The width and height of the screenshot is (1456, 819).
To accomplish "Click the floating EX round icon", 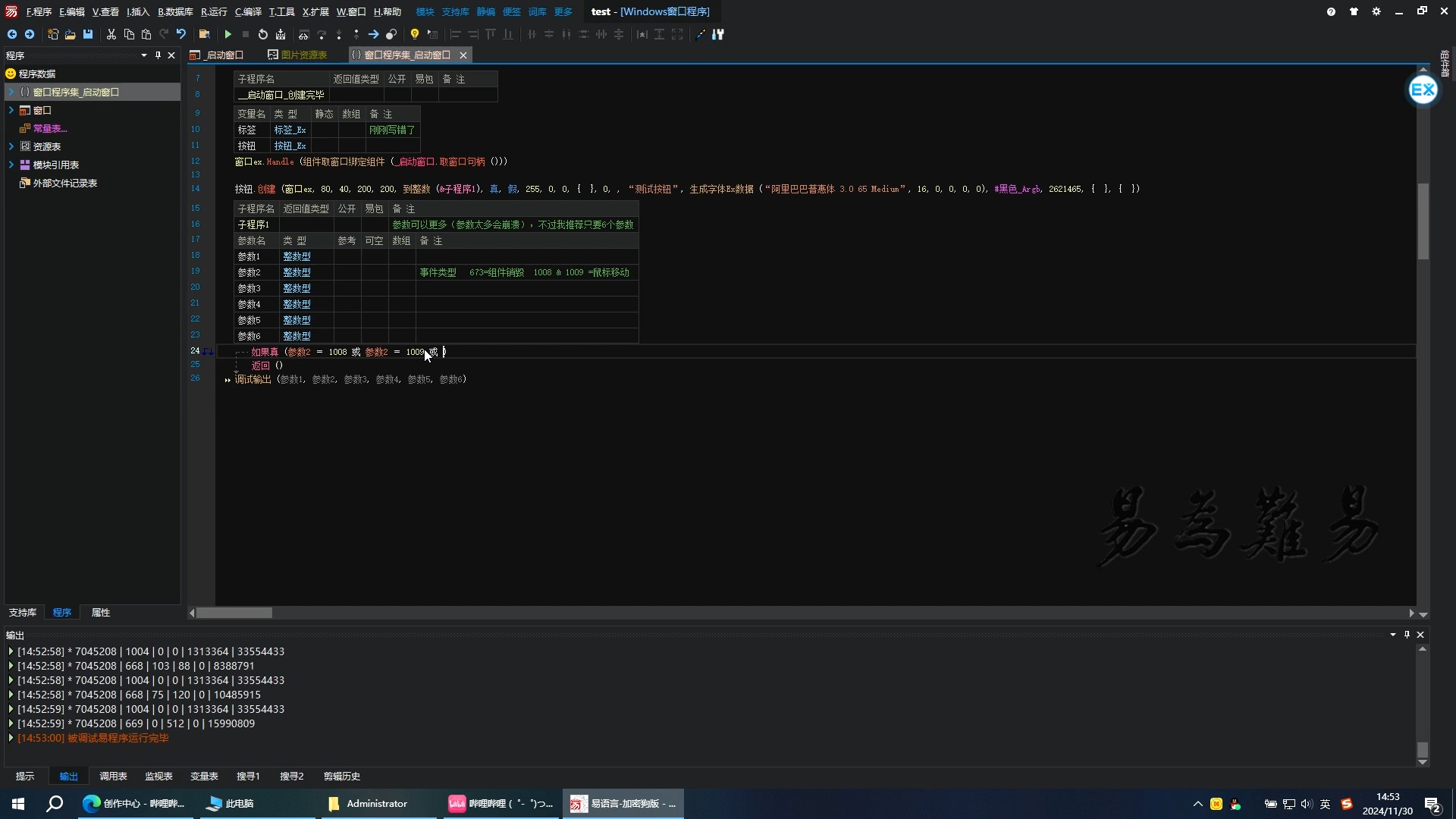I will pos(1423,91).
